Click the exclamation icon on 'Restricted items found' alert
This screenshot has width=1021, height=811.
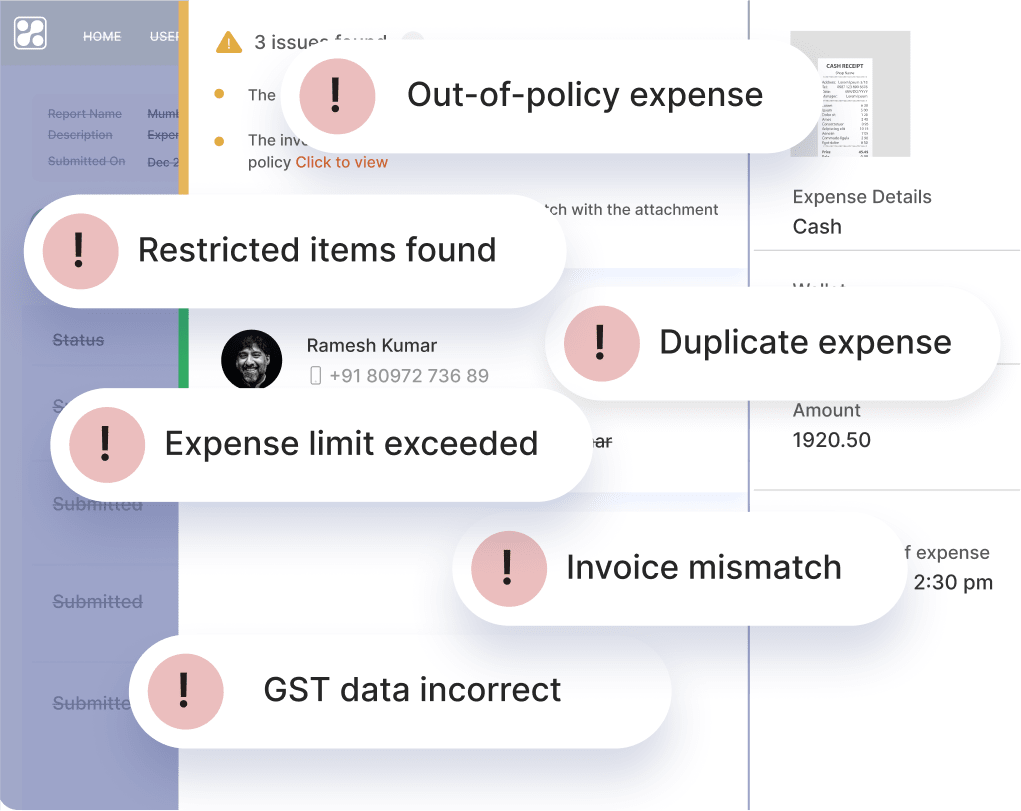click(79, 251)
